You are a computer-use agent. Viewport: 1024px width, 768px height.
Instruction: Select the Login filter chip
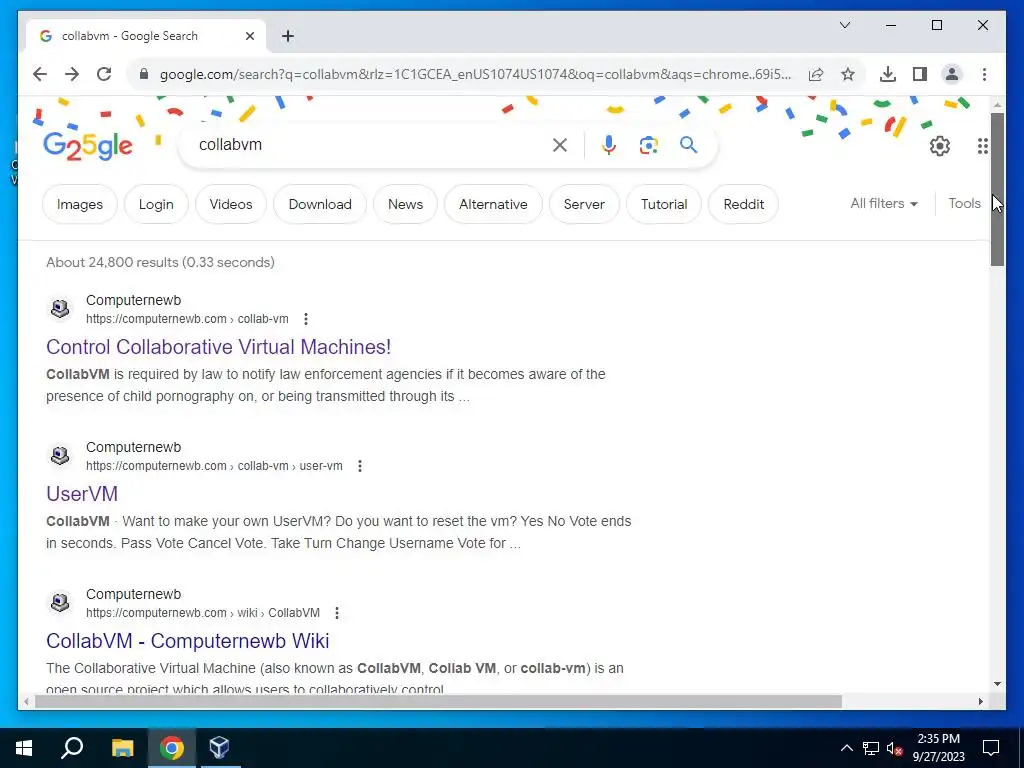point(156,204)
